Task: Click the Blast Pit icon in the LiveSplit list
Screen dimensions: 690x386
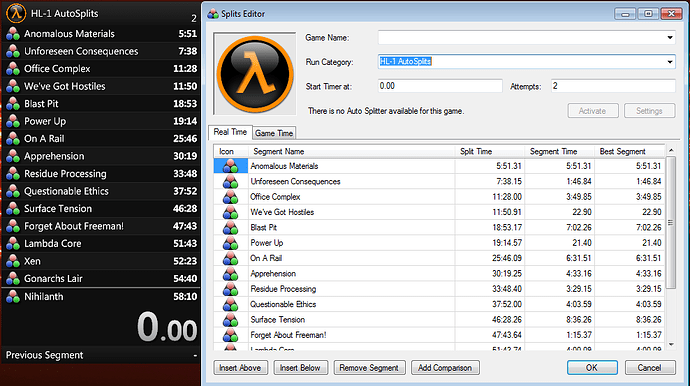Action: tap(13, 104)
